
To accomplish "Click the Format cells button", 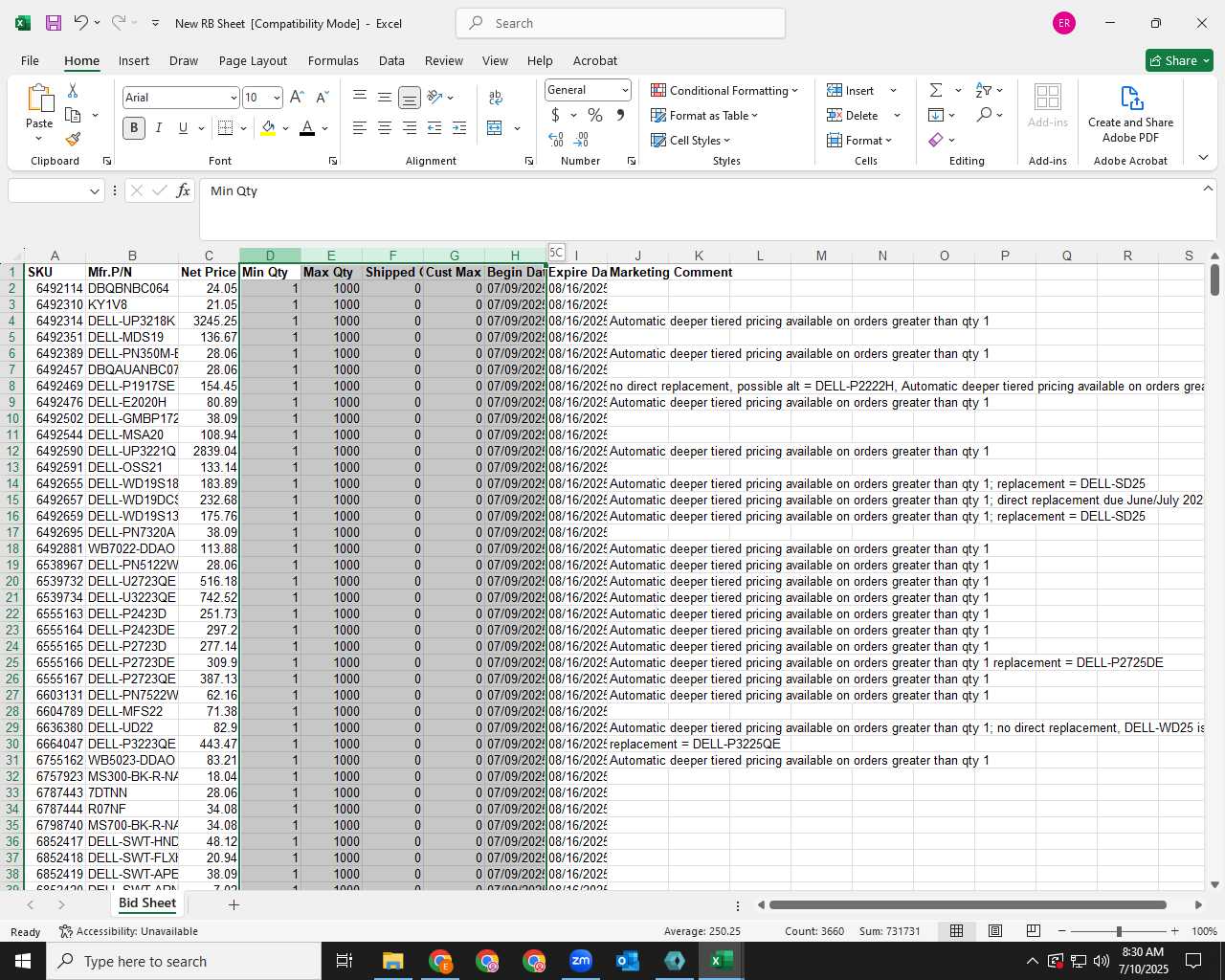I will [x=859, y=140].
